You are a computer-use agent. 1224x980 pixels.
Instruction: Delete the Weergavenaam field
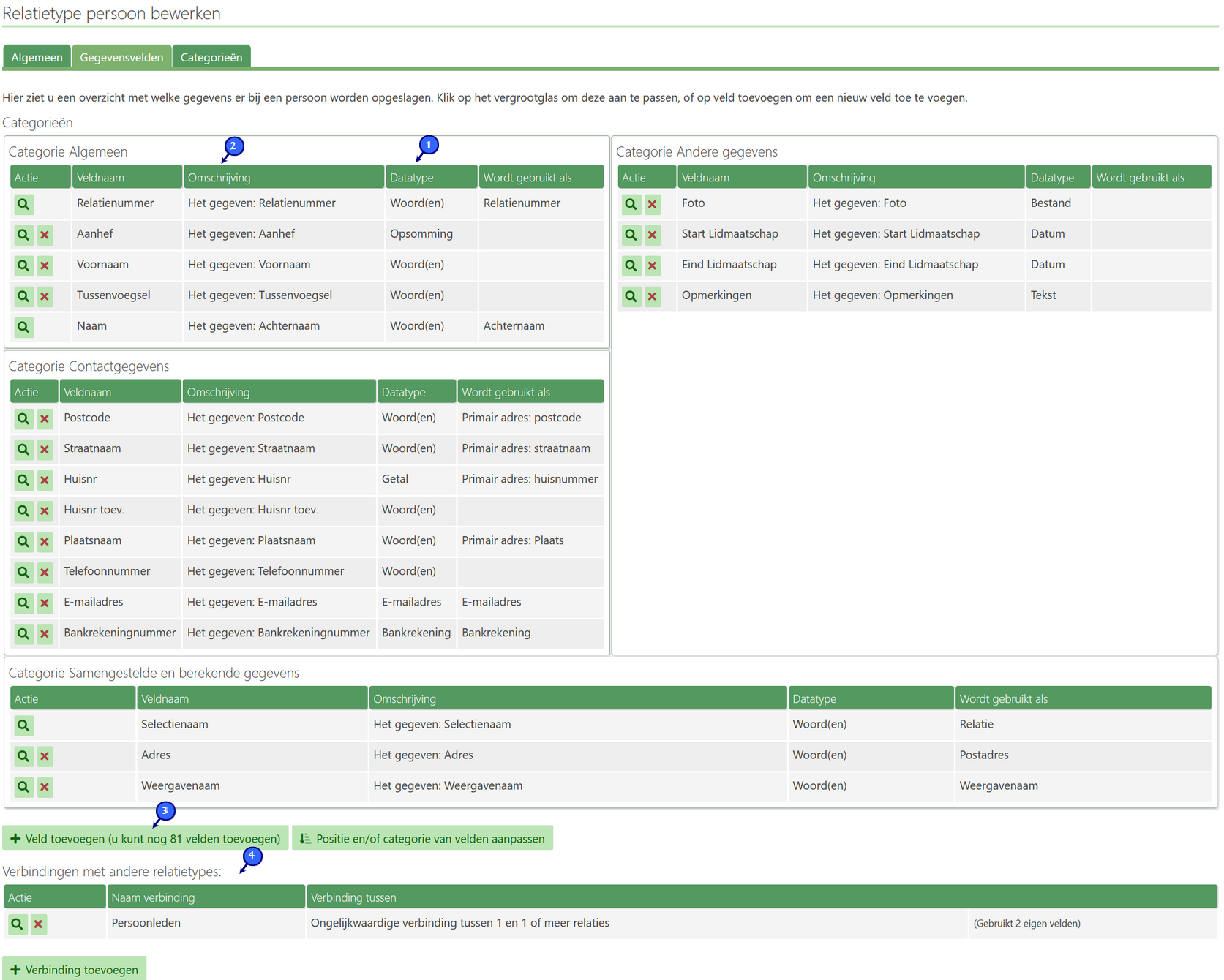[45, 787]
